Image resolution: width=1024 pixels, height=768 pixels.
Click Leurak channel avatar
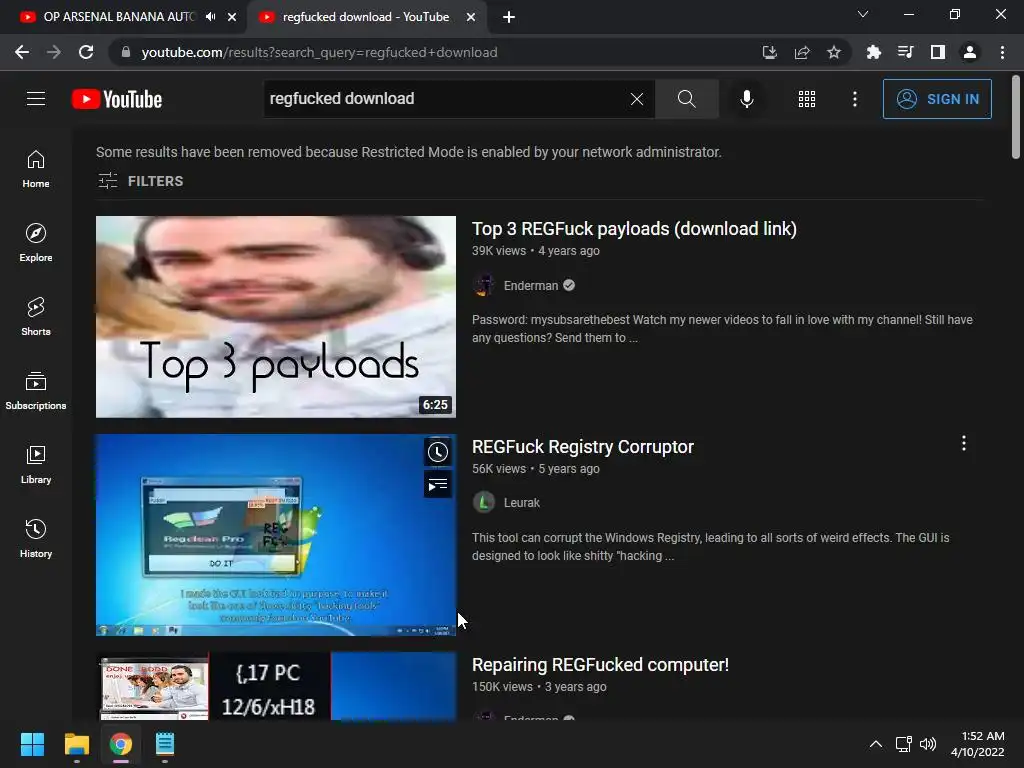click(484, 502)
